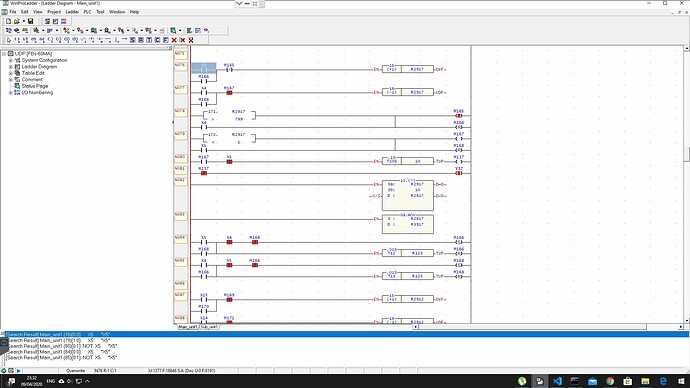Viewport: 690px width, 388px height.
Task: Click the horizontal scrollbar left arrow of ladder view
Action: [x=415, y=327]
